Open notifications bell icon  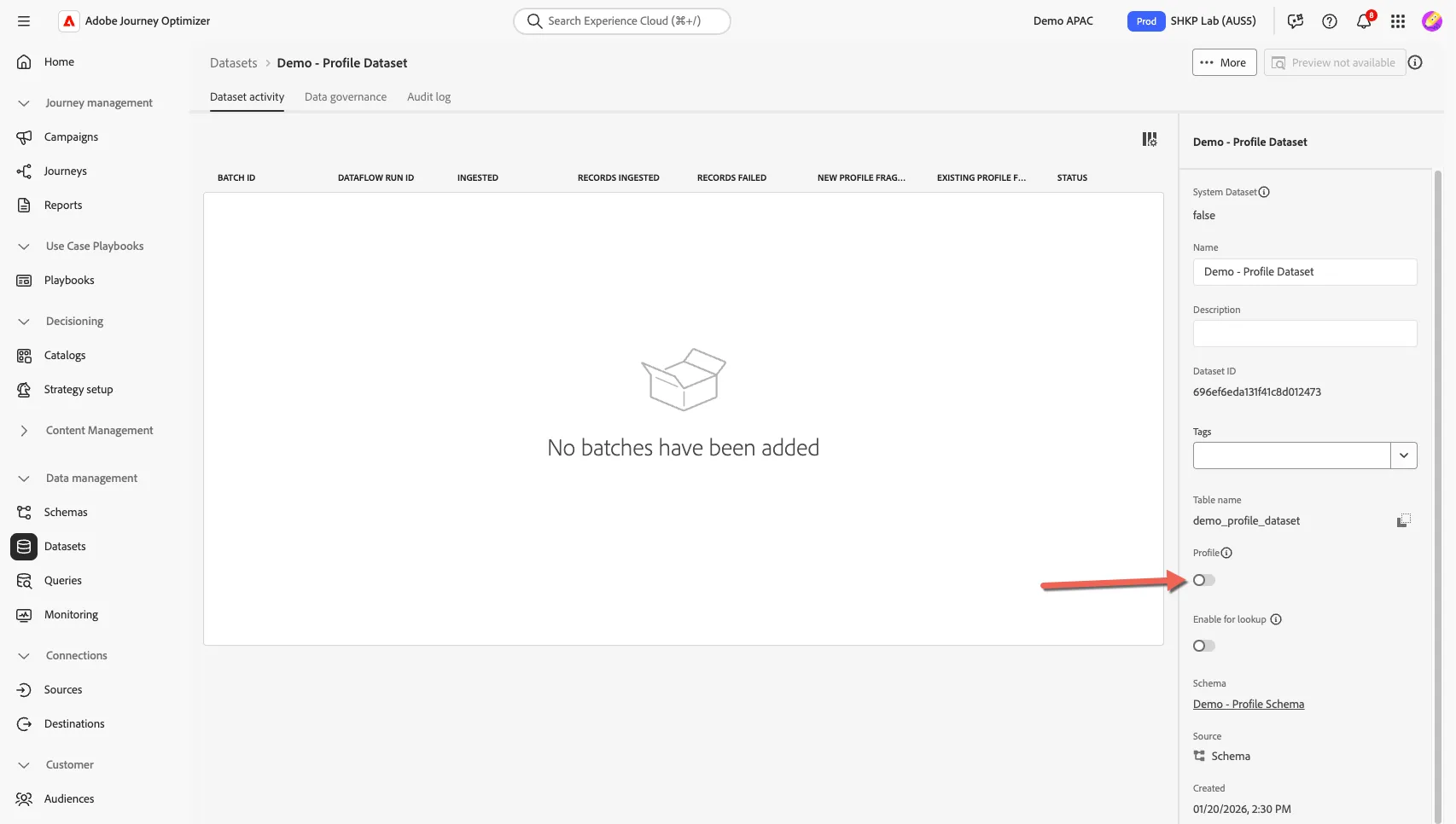[1364, 21]
